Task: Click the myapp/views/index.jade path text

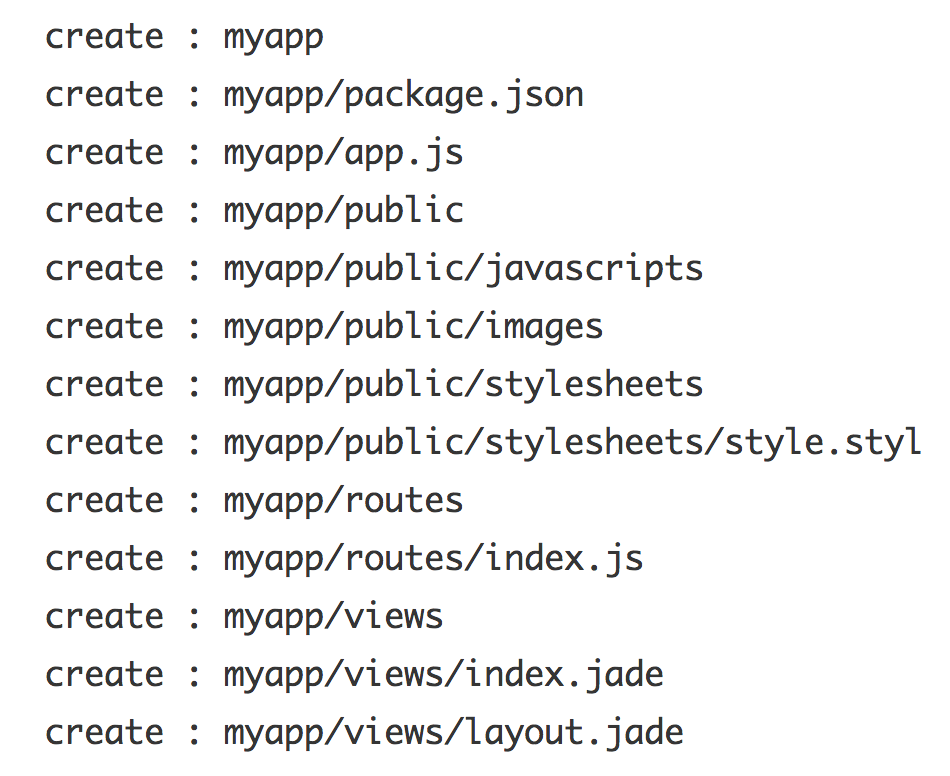Action: pyautogui.click(x=443, y=675)
